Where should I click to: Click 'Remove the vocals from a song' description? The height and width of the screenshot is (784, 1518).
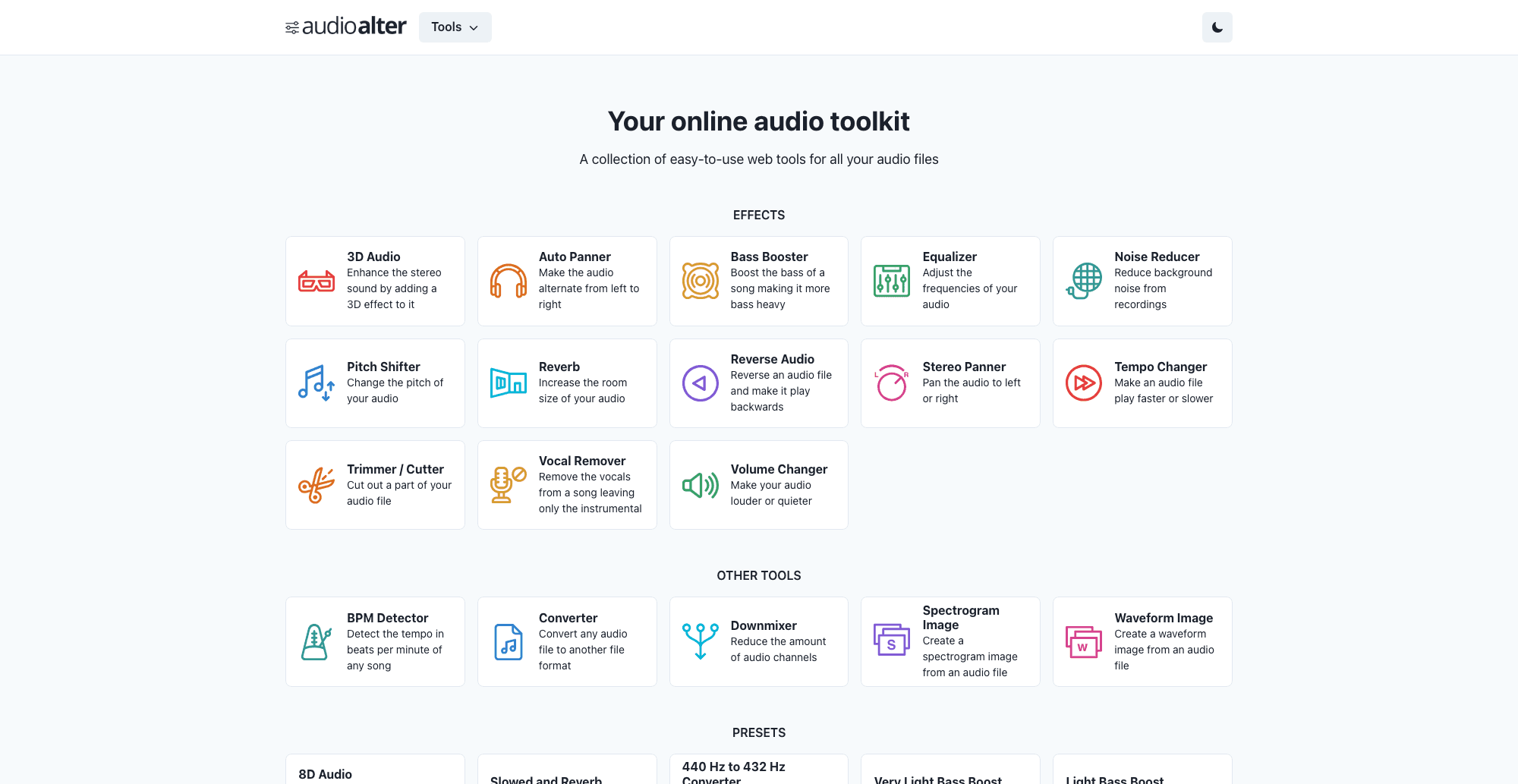[x=590, y=493]
